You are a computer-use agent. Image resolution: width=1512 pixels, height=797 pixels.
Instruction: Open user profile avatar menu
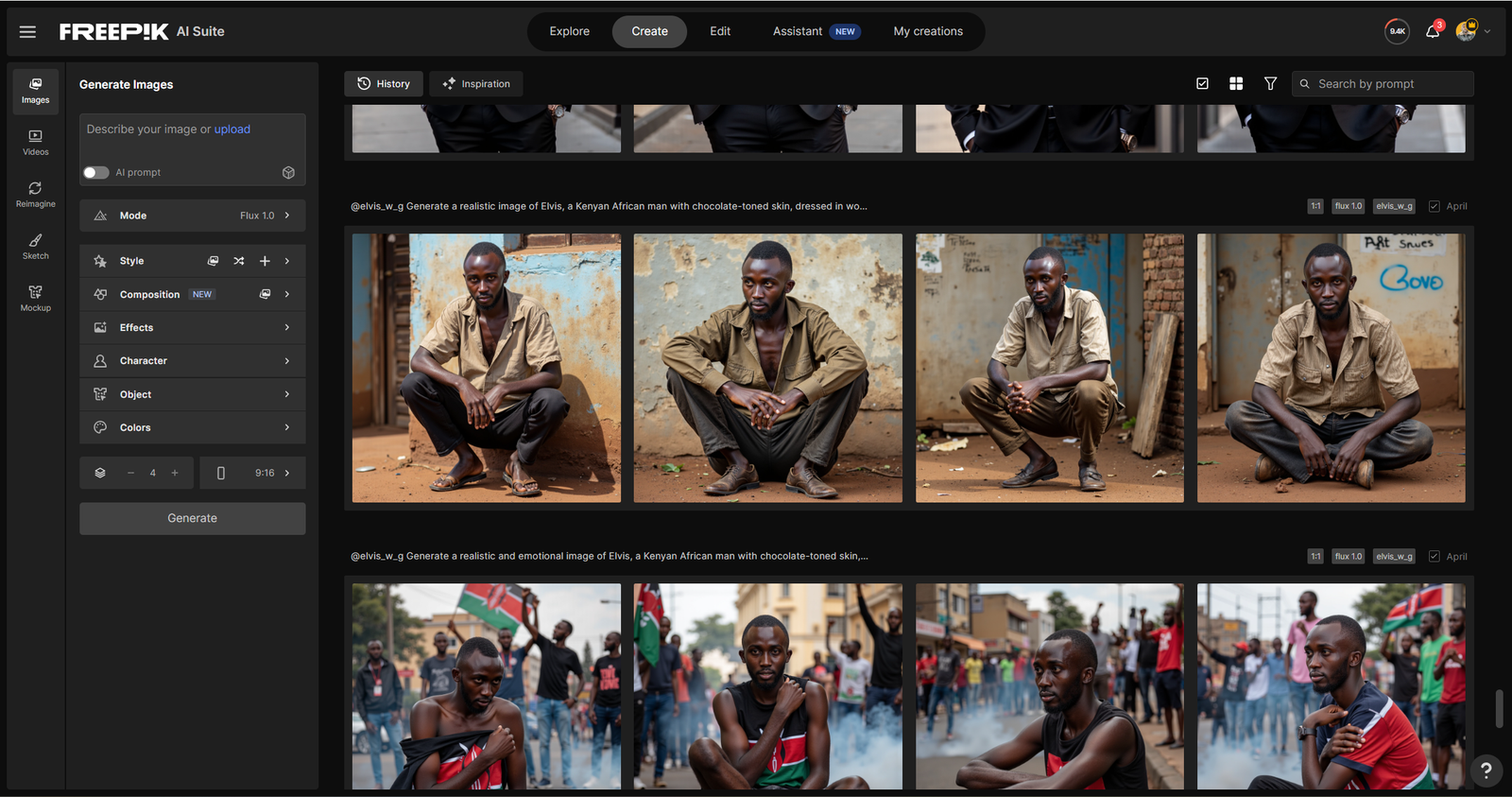[1466, 31]
